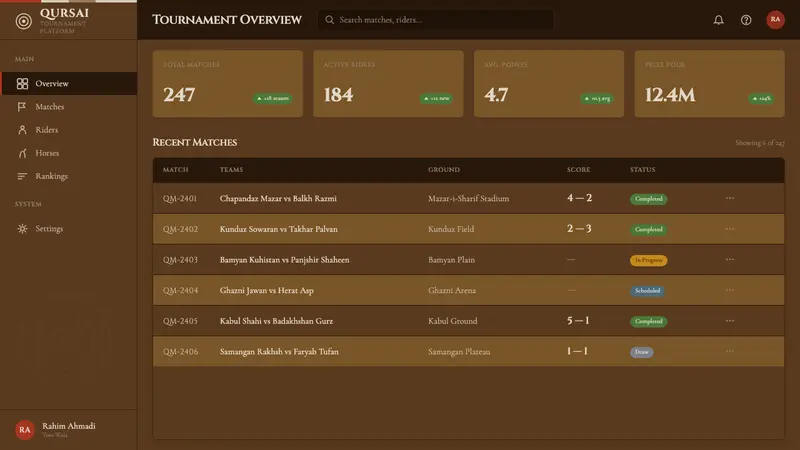Open the RA profile avatar in header

(775, 20)
